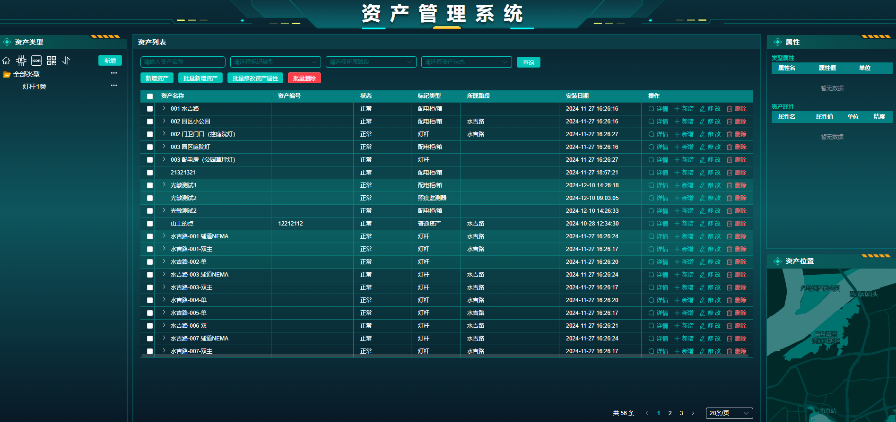Click the red 批量删除 button
896x422 pixels.
(x=304, y=77)
